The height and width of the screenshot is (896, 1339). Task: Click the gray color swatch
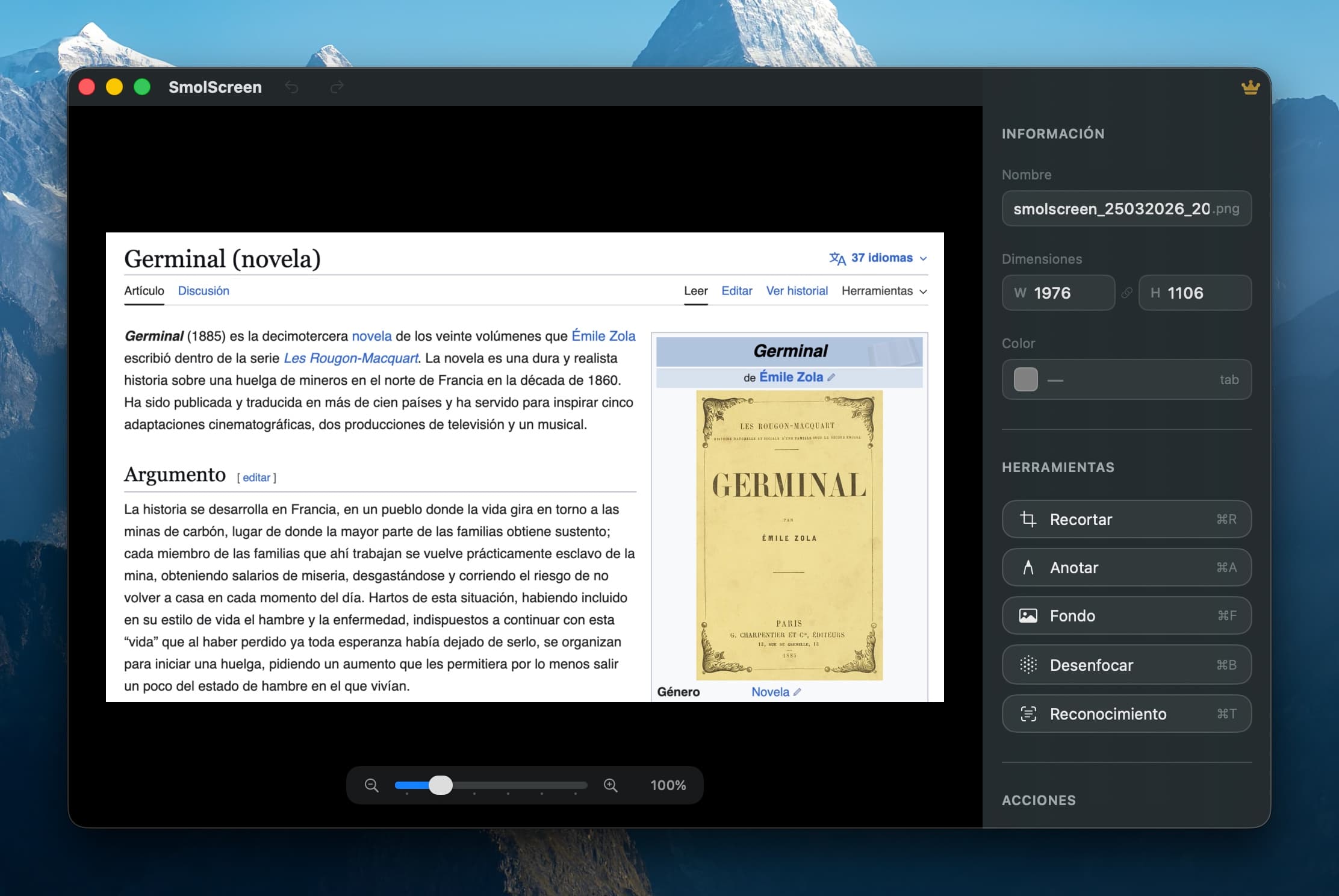coord(1026,379)
